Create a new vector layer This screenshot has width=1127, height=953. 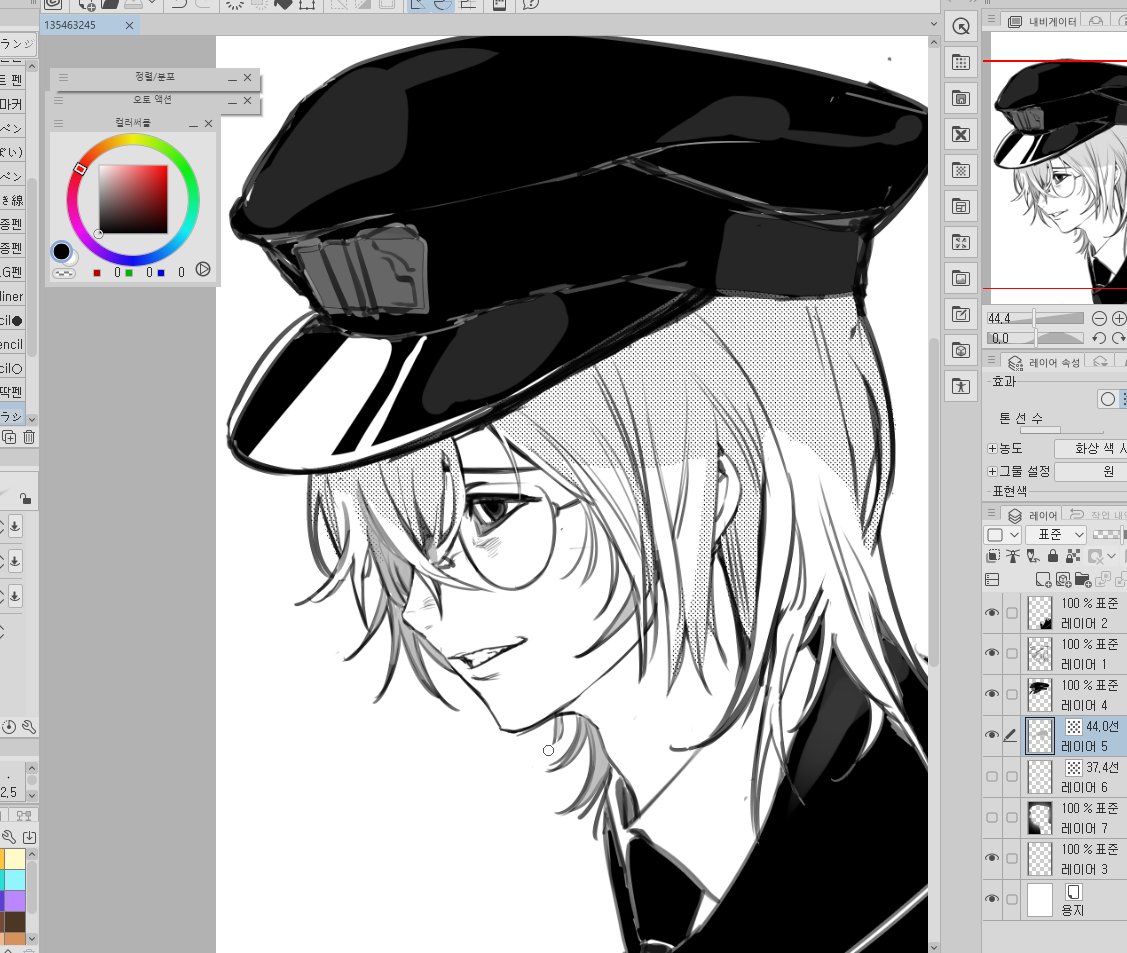(x=1064, y=579)
